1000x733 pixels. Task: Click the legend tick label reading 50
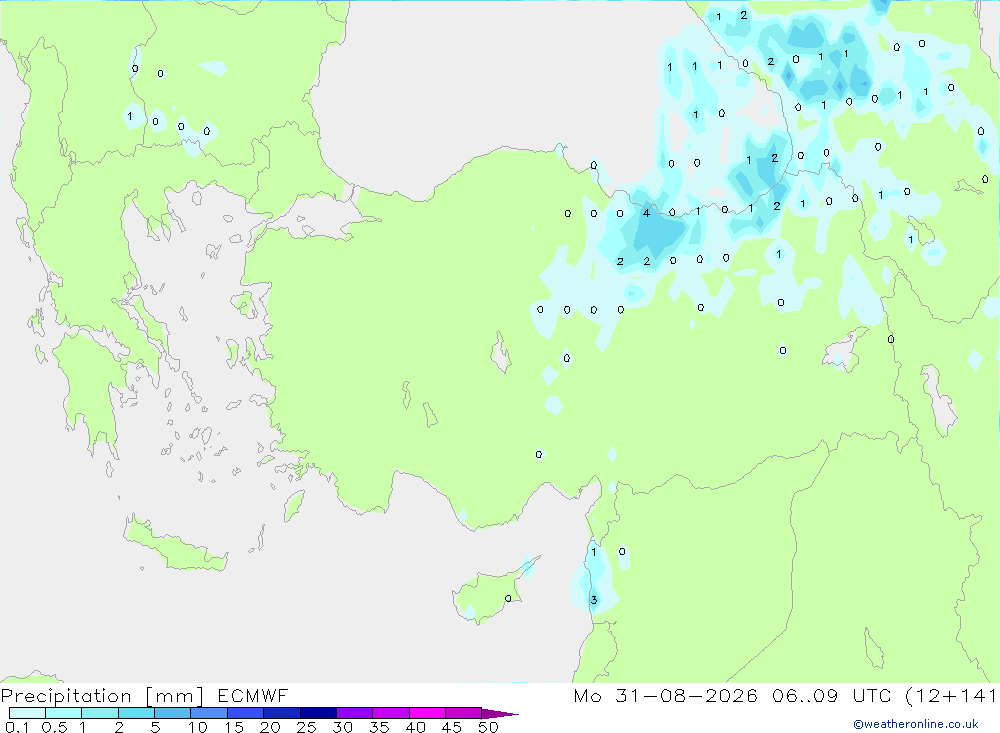pyautogui.click(x=488, y=727)
